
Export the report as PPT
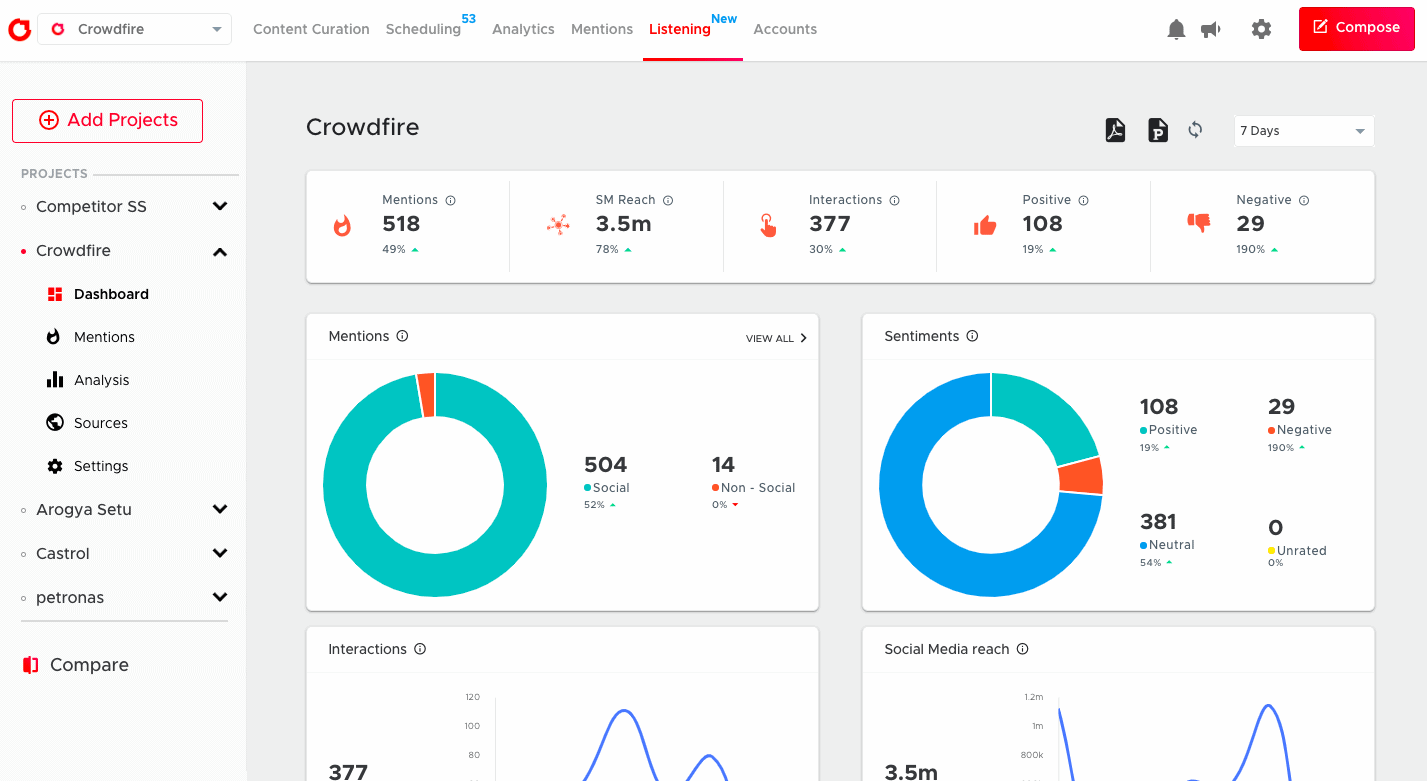coord(1157,130)
